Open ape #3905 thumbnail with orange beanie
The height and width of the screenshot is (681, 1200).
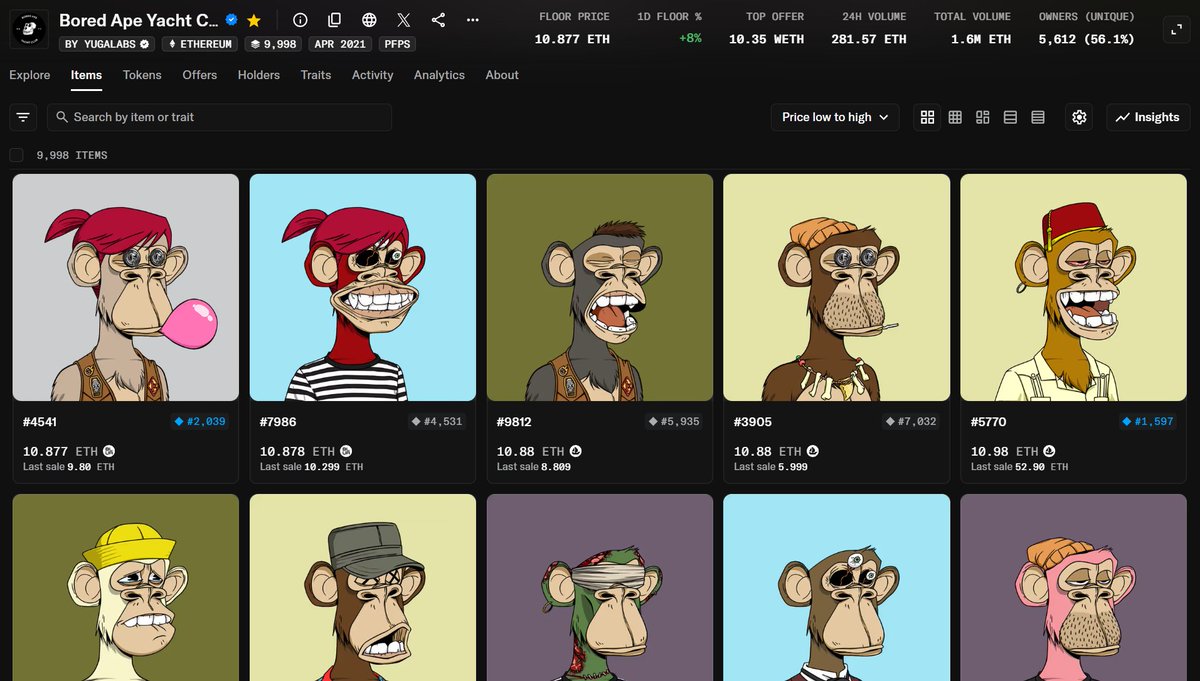pos(837,288)
